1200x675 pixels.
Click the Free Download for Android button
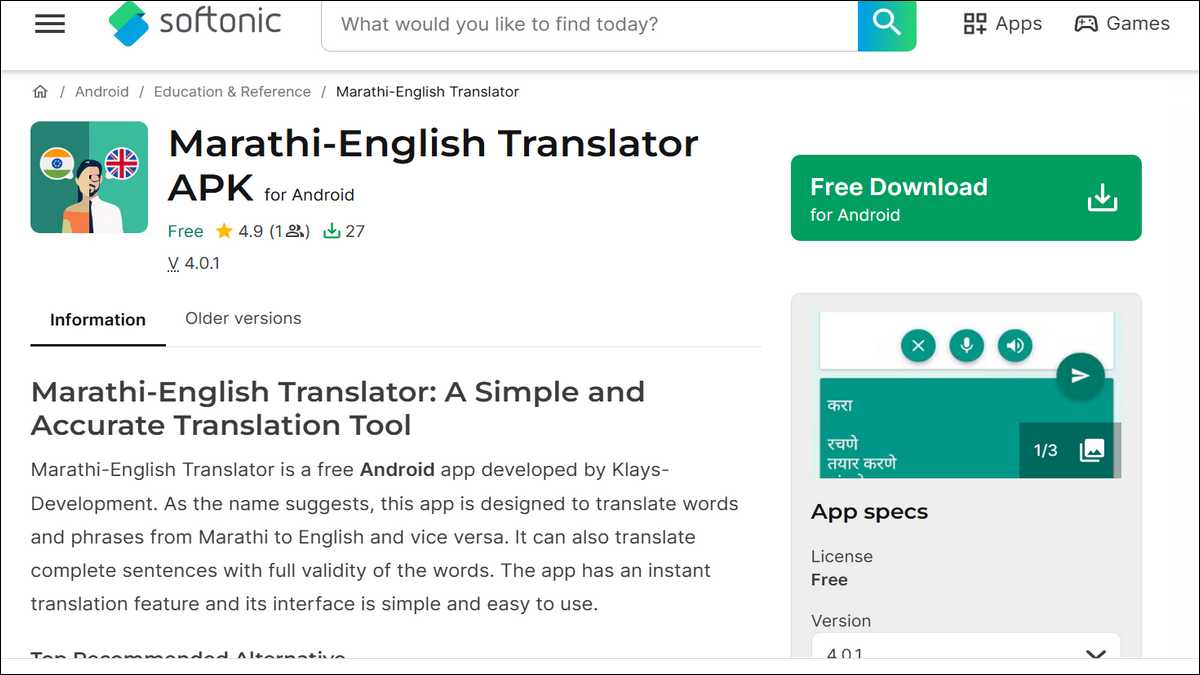point(966,198)
